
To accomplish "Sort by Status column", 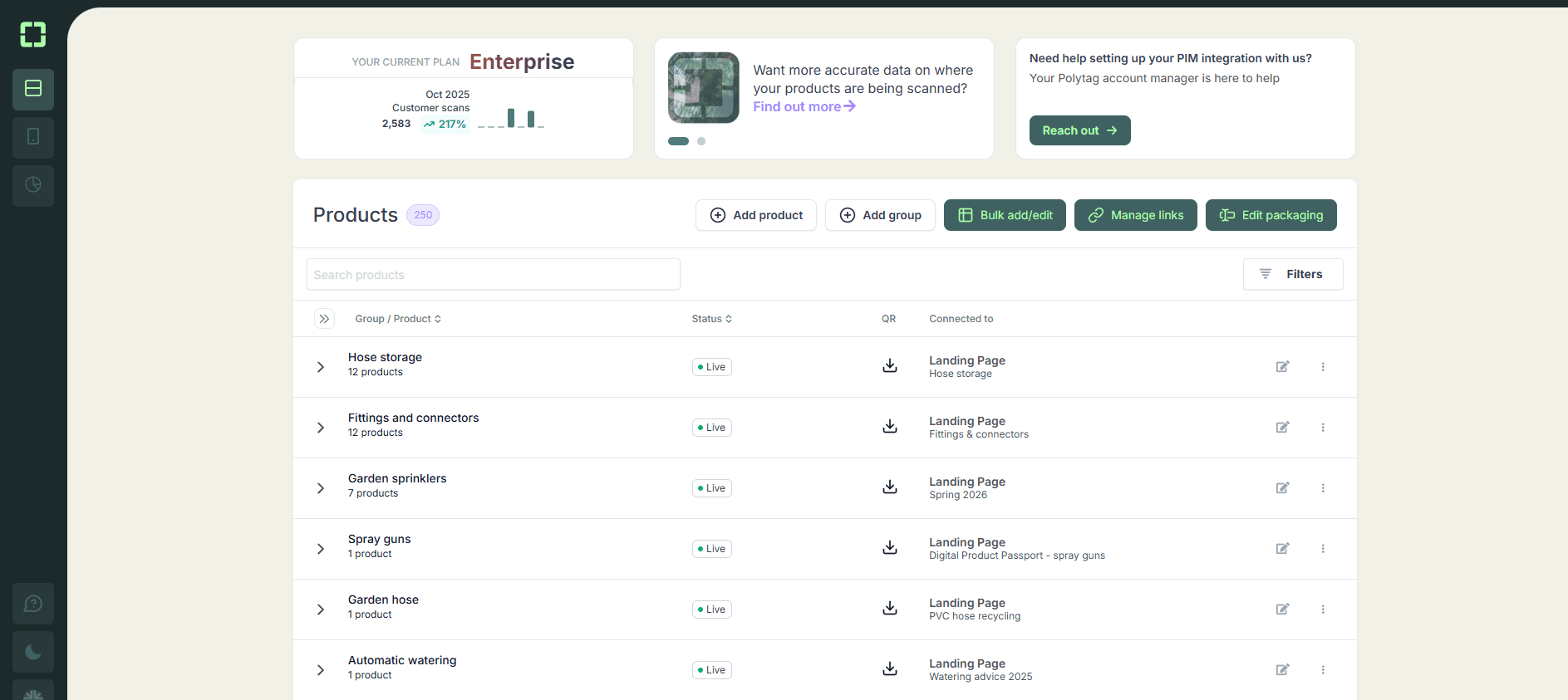I will pyautogui.click(x=712, y=319).
